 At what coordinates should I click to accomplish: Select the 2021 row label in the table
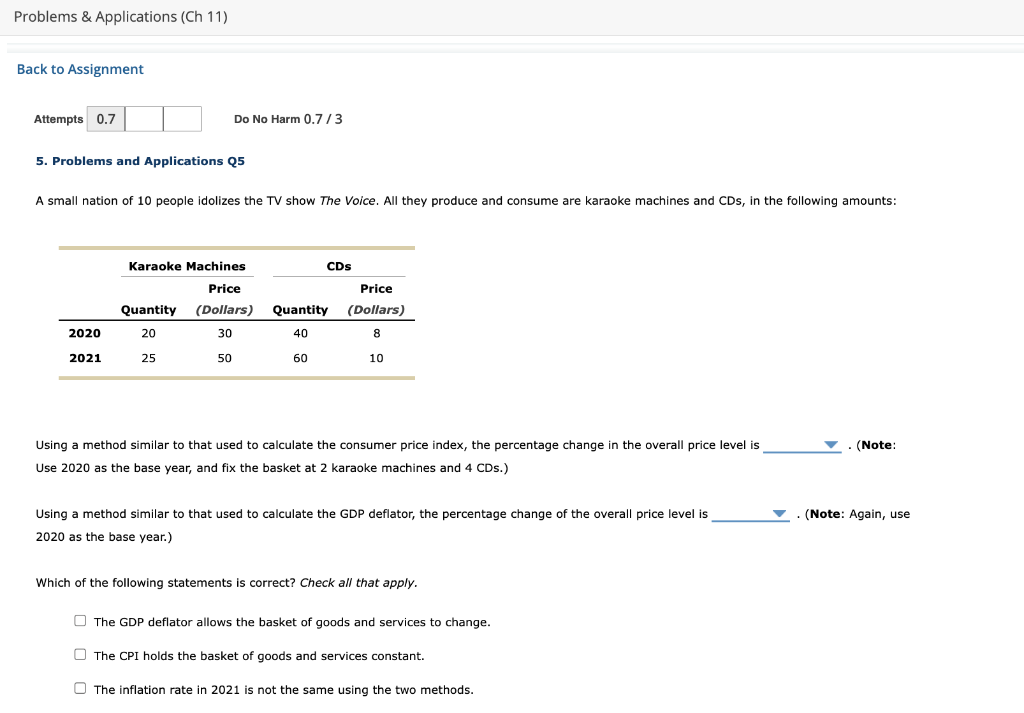pos(85,357)
